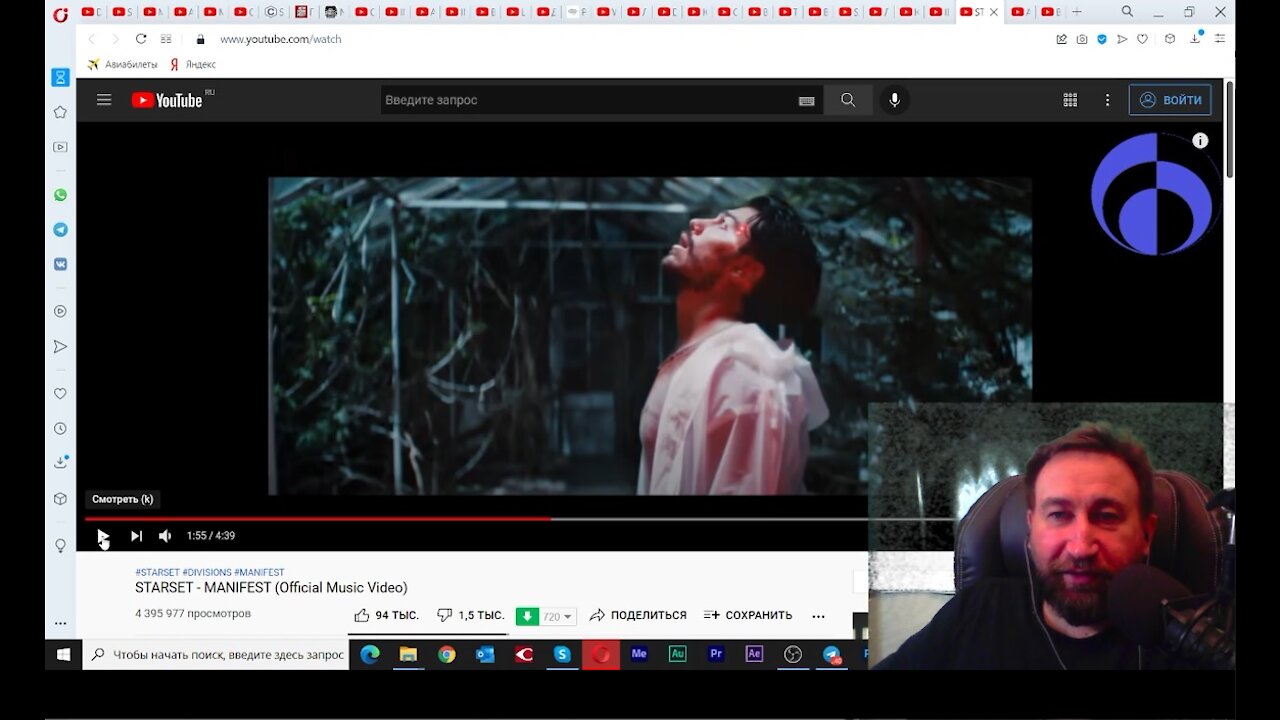This screenshot has width=1280, height=720.
Task: Open the #MANIFEST hashtag link
Action: click(259, 573)
